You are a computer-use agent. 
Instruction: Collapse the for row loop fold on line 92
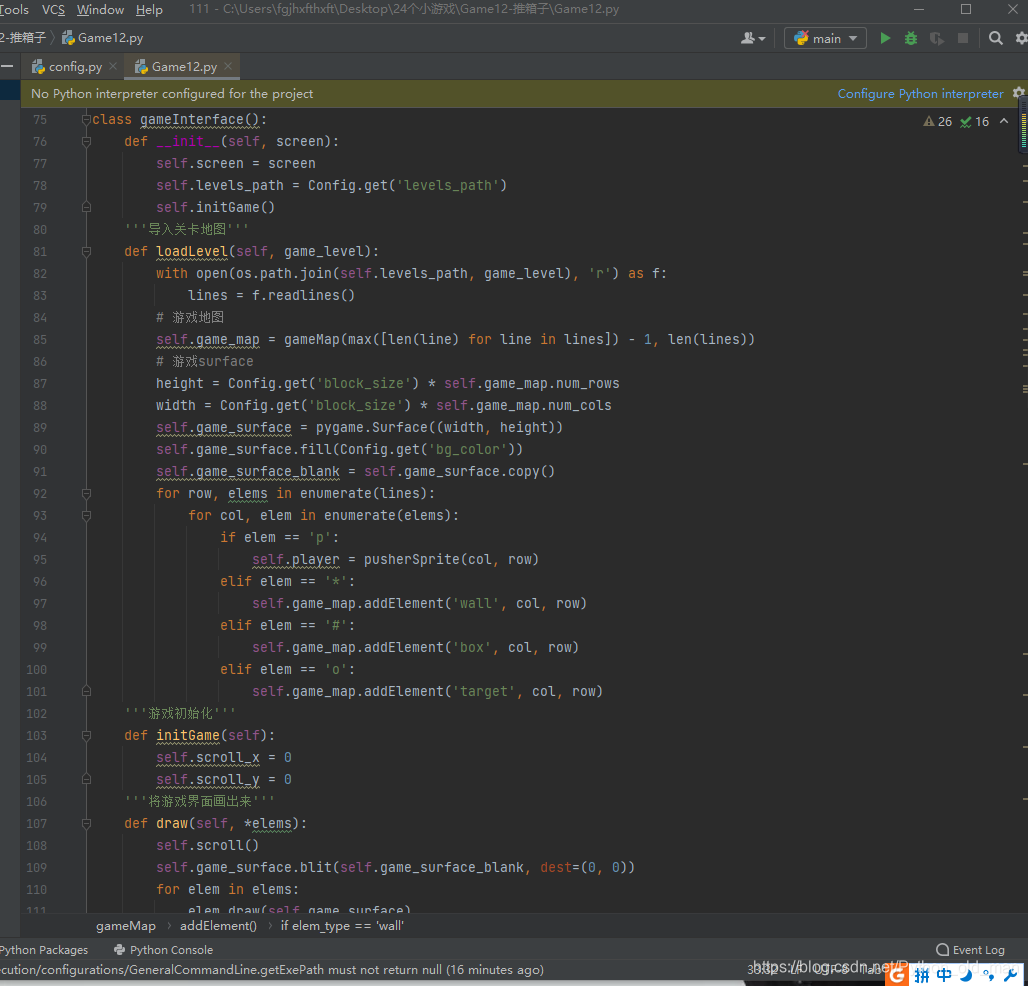[86, 494]
